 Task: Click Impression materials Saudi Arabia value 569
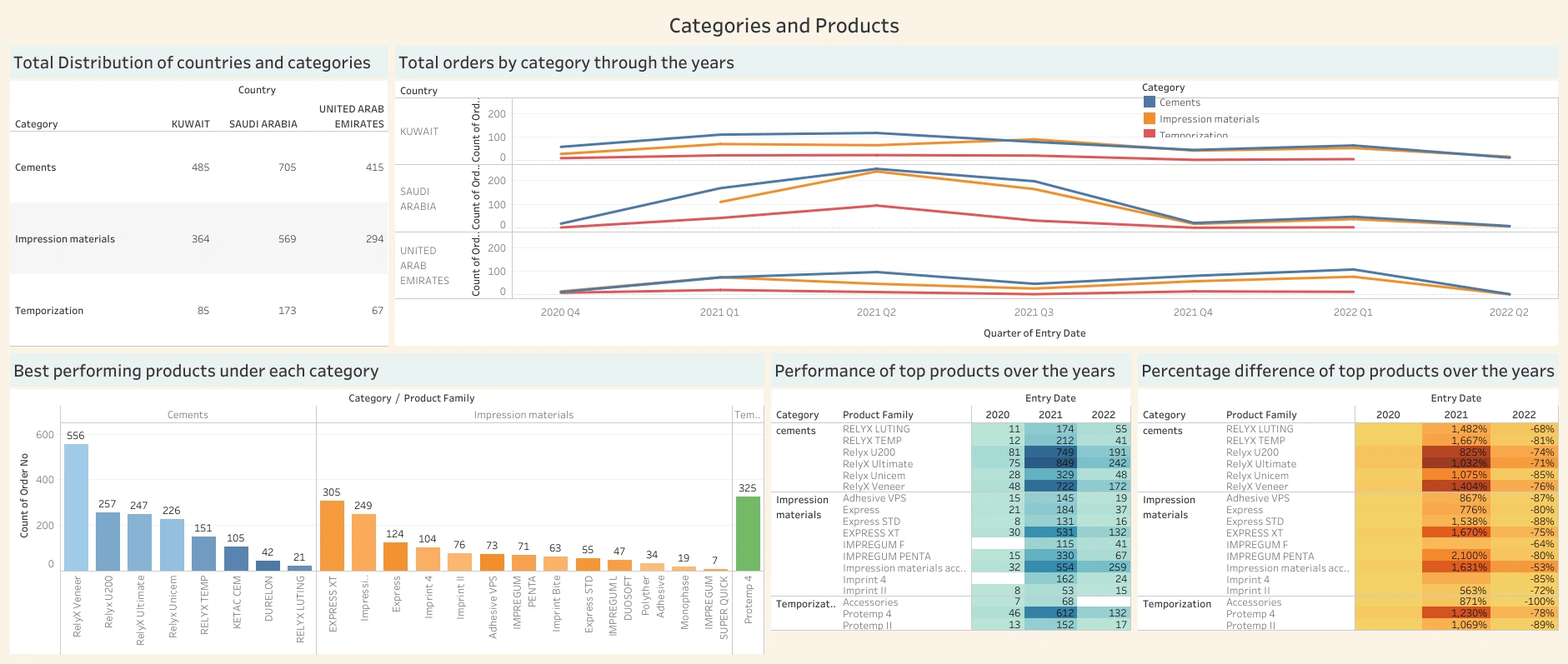(x=287, y=239)
